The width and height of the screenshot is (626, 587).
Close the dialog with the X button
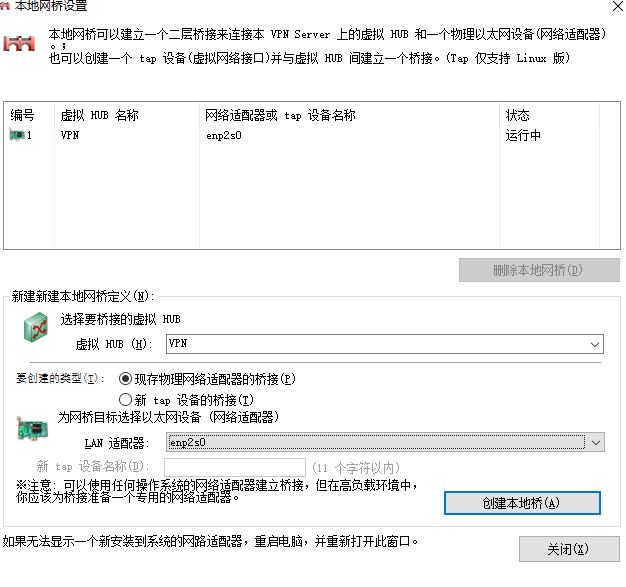click(618, 6)
